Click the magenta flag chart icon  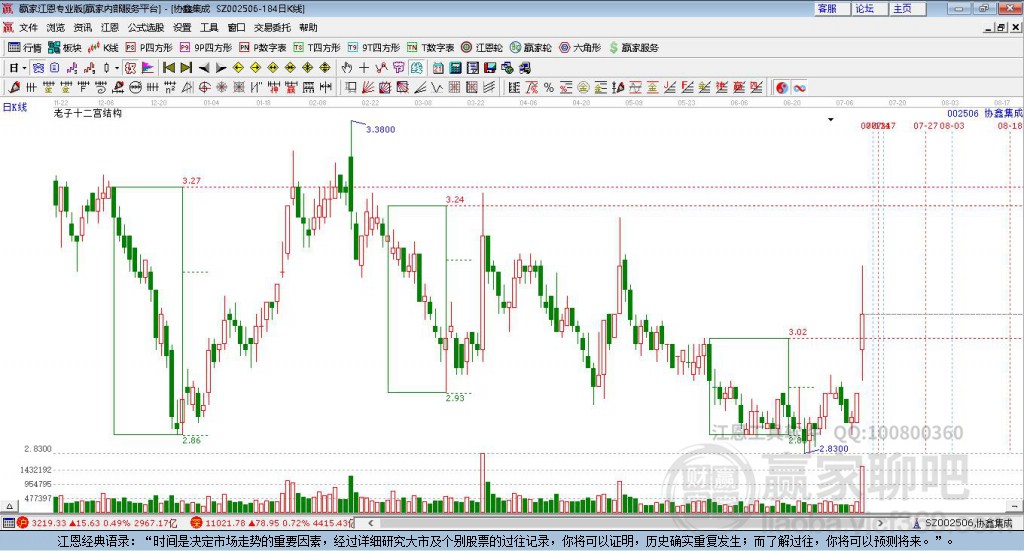pos(148,68)
